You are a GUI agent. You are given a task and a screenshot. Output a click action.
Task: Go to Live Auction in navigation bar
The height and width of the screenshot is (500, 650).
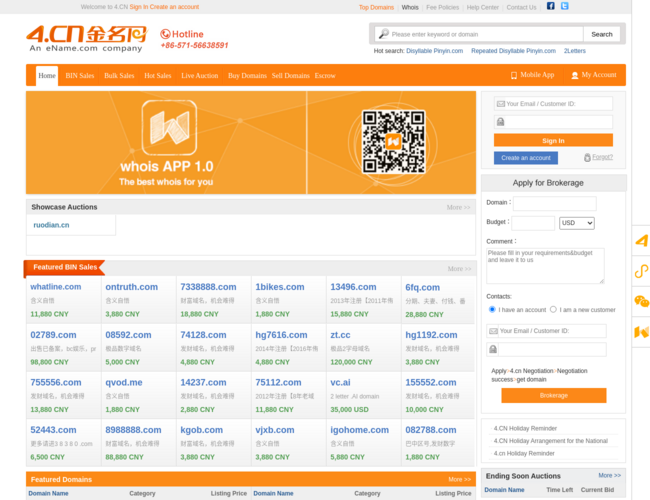coord(199,75)
